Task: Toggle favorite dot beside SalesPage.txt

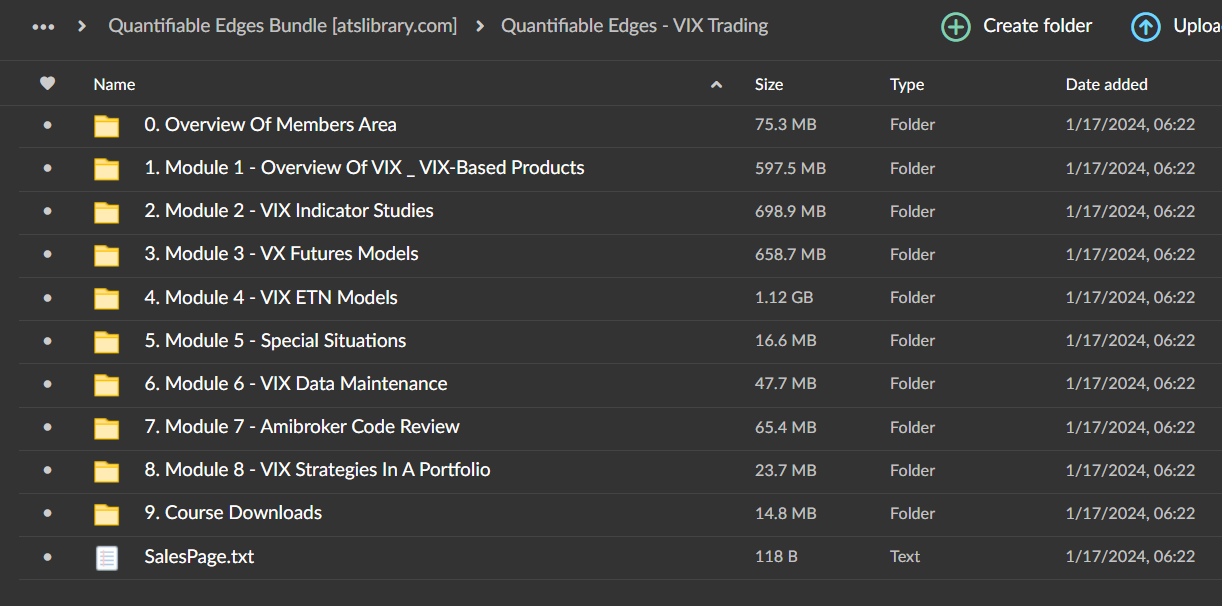Action: 47,557
